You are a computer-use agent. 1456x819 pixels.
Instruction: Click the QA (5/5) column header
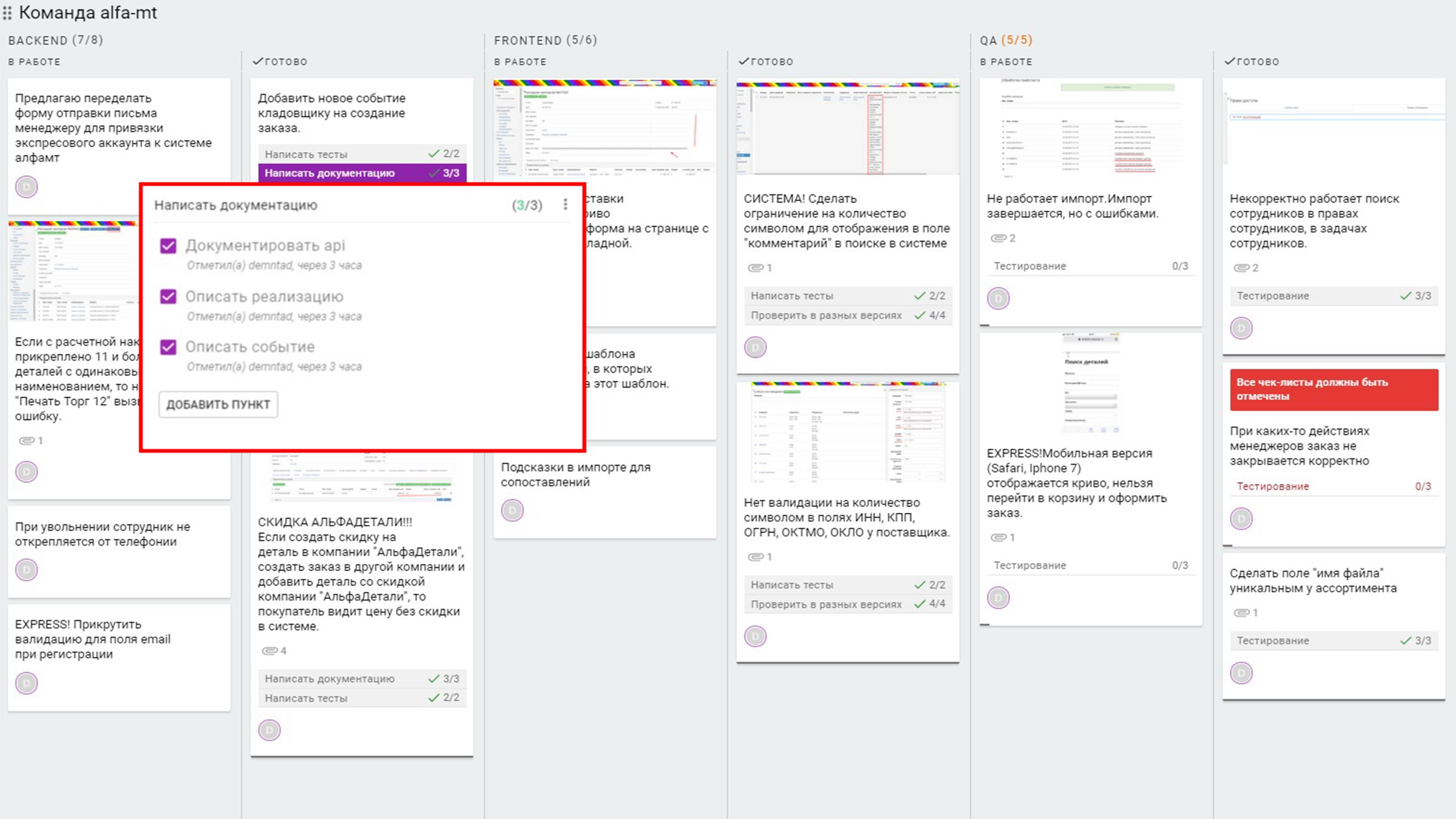click(x=1005, y=40)
